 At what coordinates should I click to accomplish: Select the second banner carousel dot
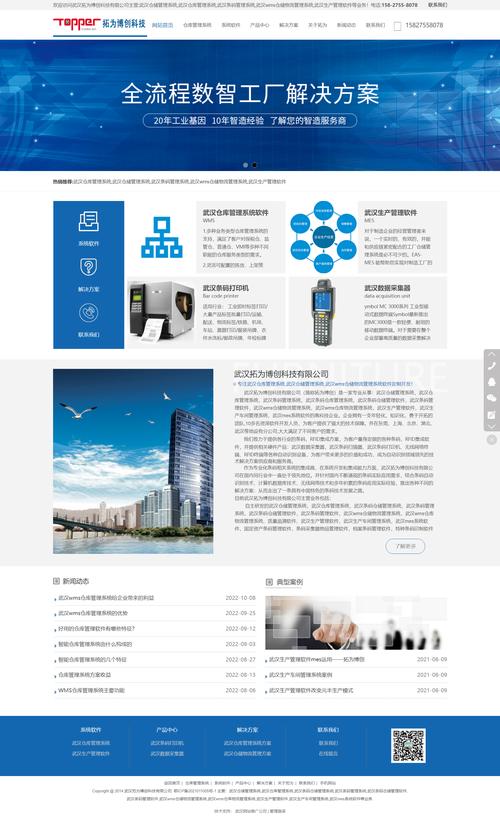pyautogui.click(x=254, y=165)
